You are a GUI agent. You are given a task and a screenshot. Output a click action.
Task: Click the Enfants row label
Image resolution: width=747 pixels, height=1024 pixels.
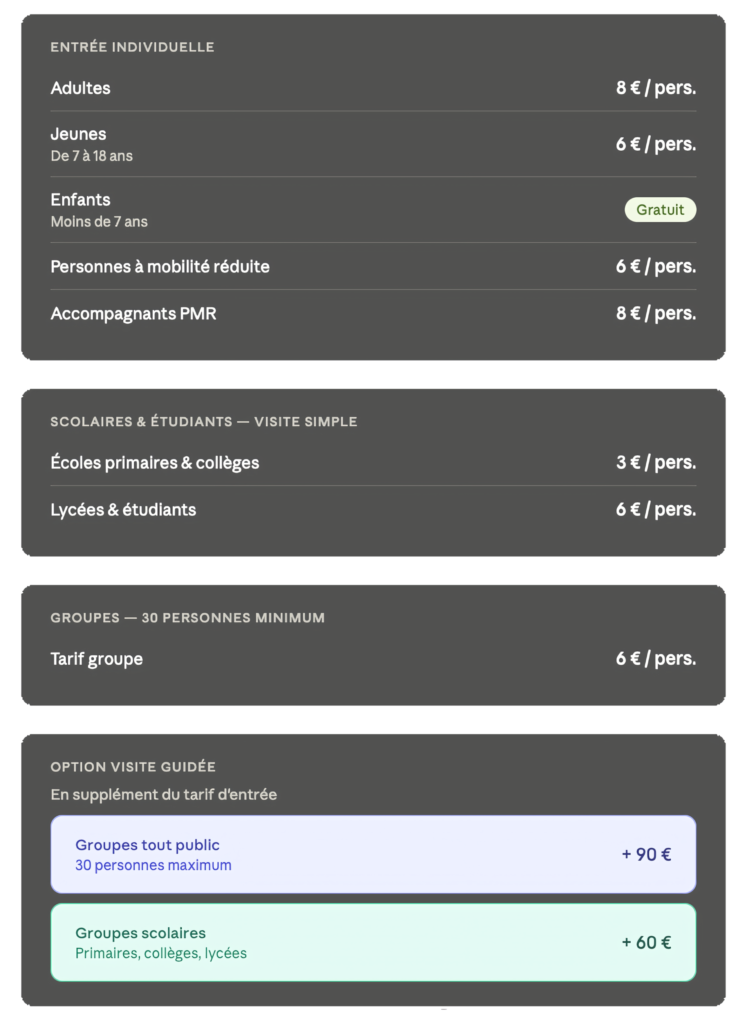coord(81,200)
